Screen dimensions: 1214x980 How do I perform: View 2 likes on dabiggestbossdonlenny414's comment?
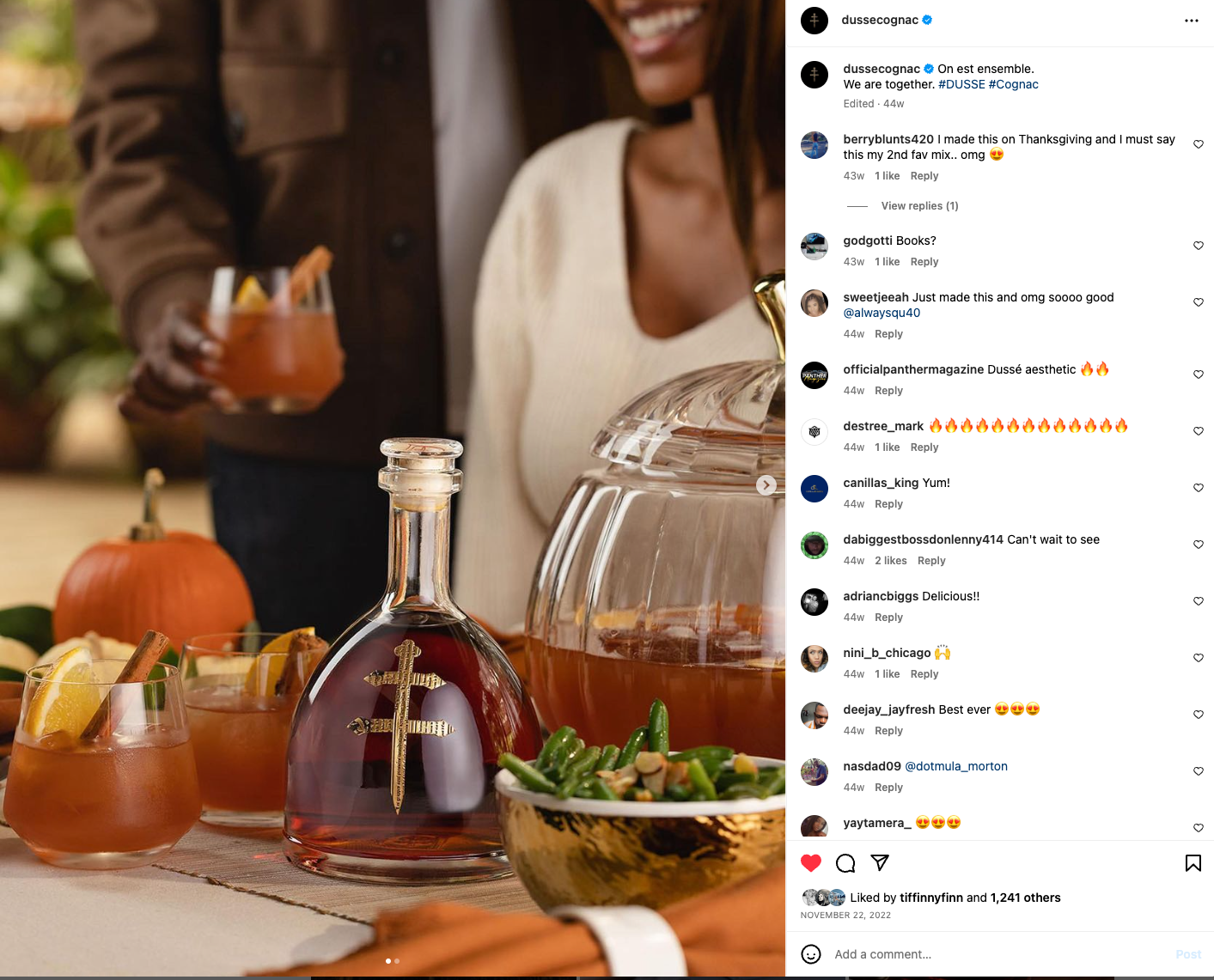891,561
